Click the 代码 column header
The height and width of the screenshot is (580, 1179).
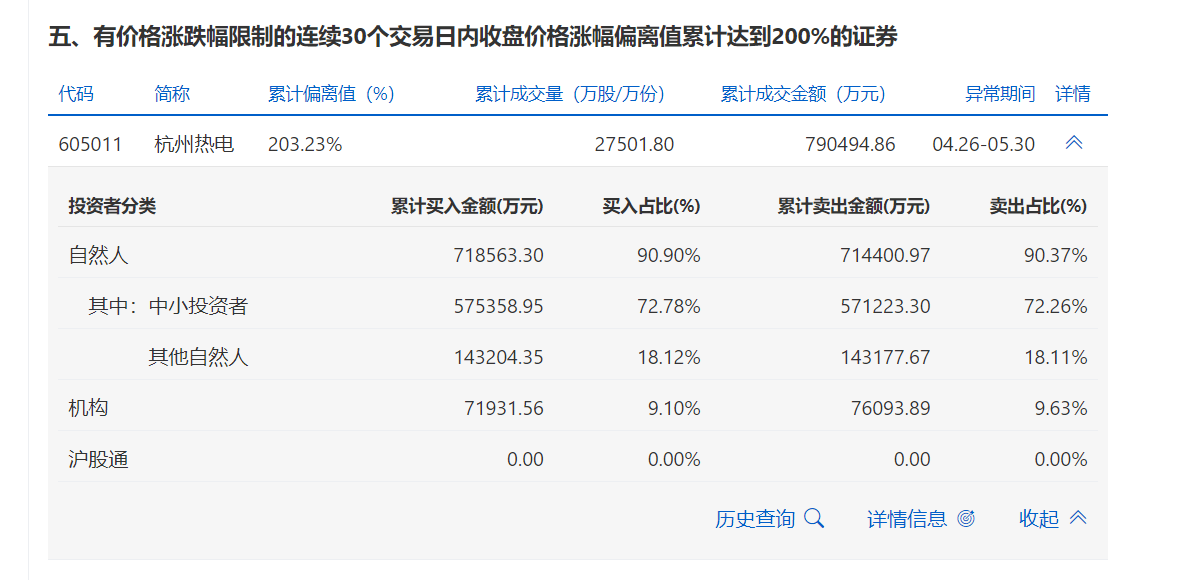[77, 94]
